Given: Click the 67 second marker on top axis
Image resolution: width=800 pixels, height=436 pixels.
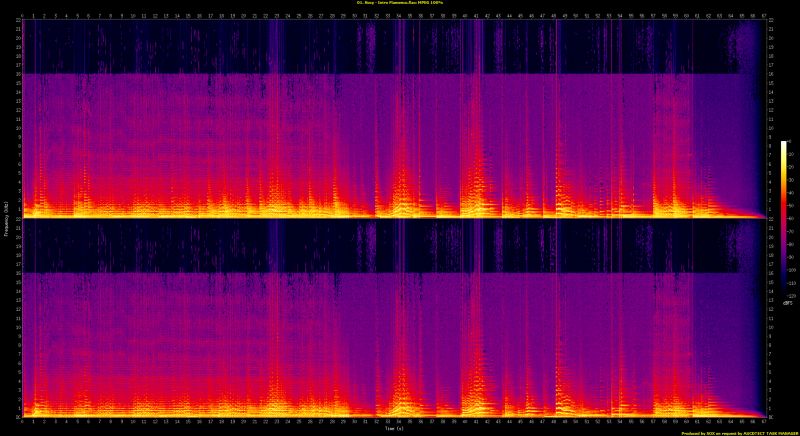Looking at the screenshot, I should (x=763, y=17).
